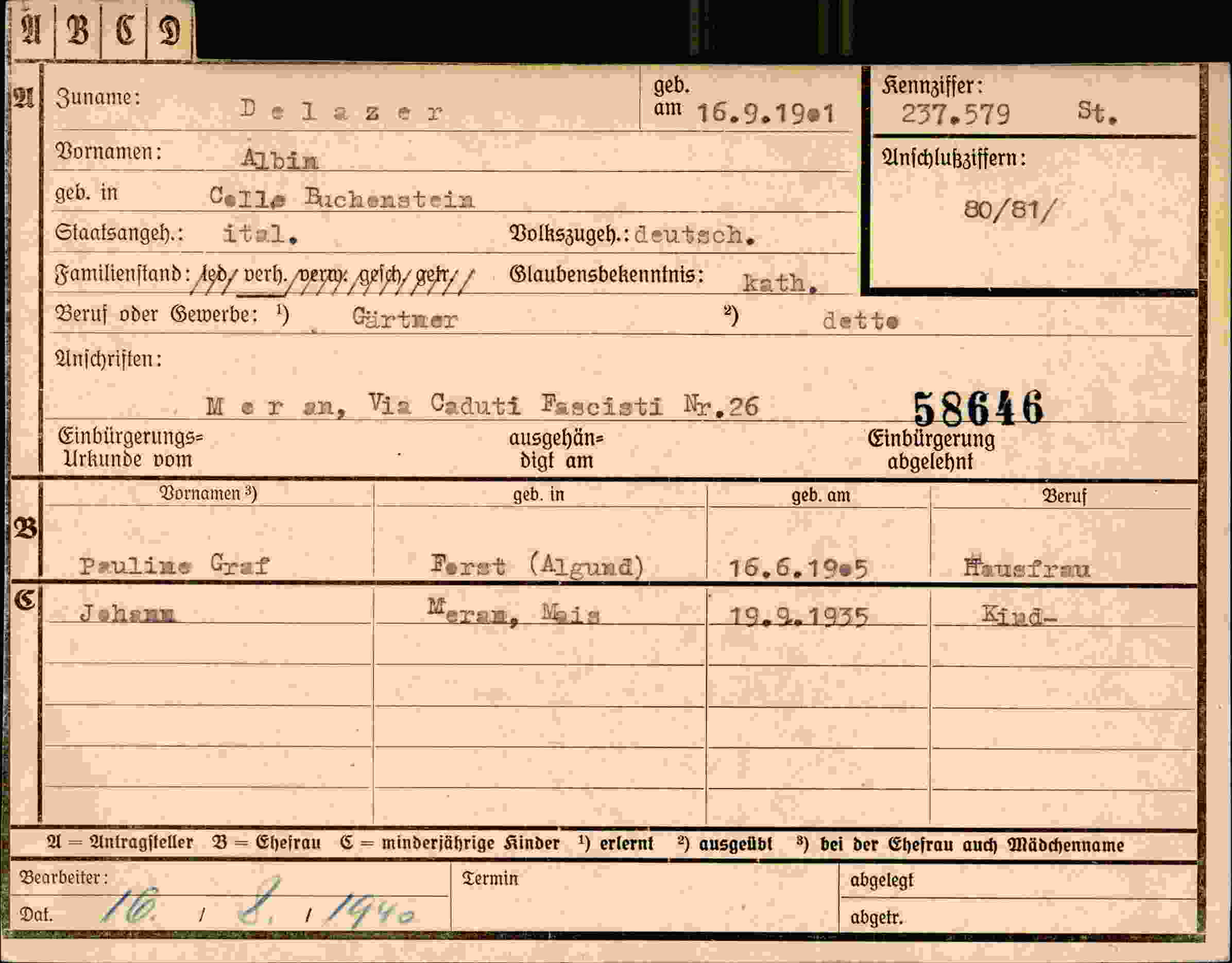Click the 'Vornamen:' label below Zuname

click(108, 151)
